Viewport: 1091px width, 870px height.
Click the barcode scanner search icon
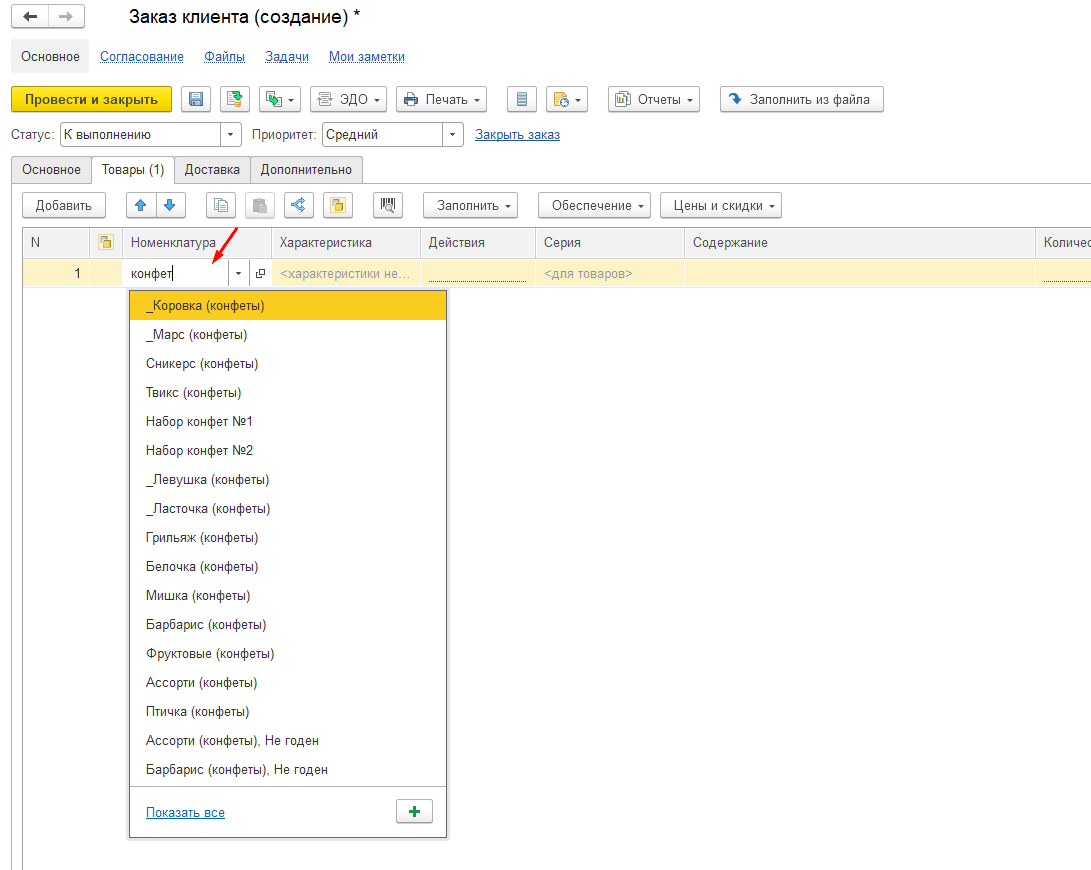387,205
